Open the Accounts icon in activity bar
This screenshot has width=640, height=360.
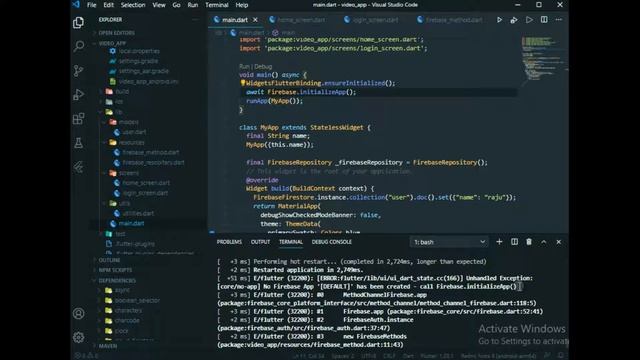coord(78,313)
